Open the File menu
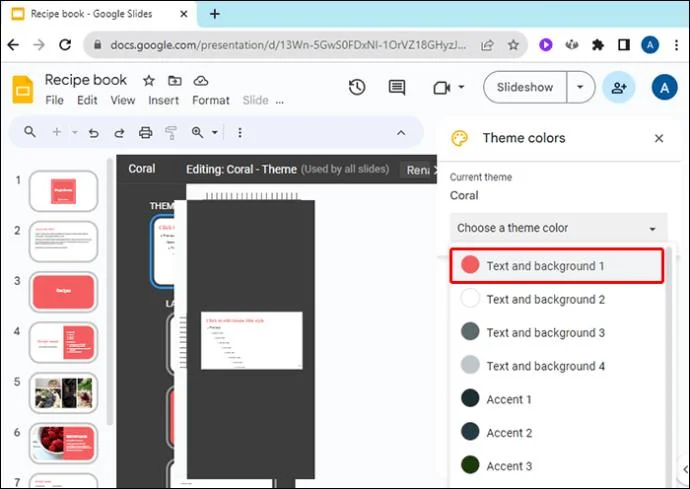 [x=55, y=100]
